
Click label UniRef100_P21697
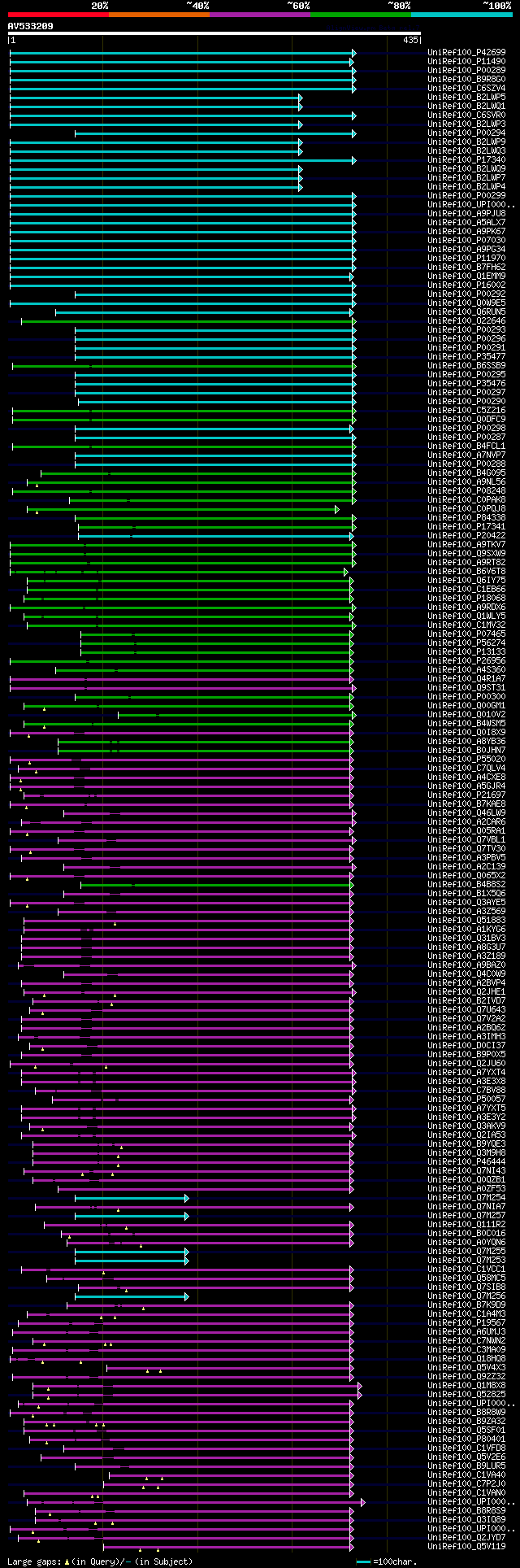(x=466, y=795)
